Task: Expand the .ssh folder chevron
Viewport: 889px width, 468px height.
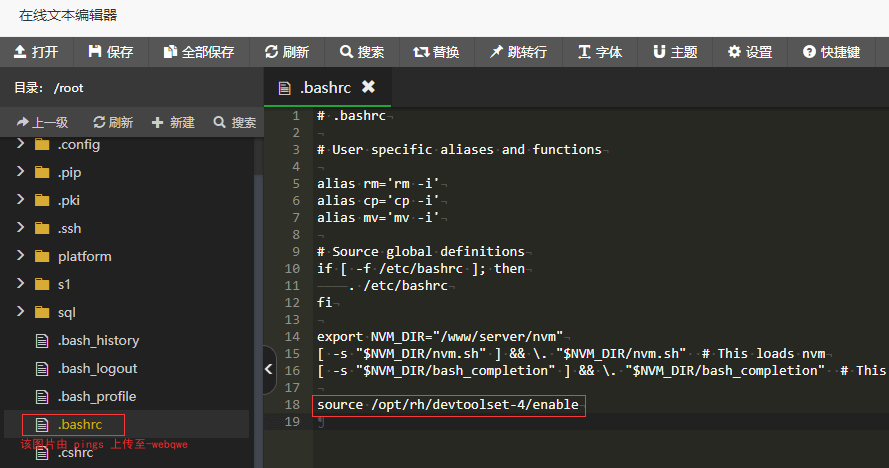Action: pyautogui.click(x=20, y=227)
